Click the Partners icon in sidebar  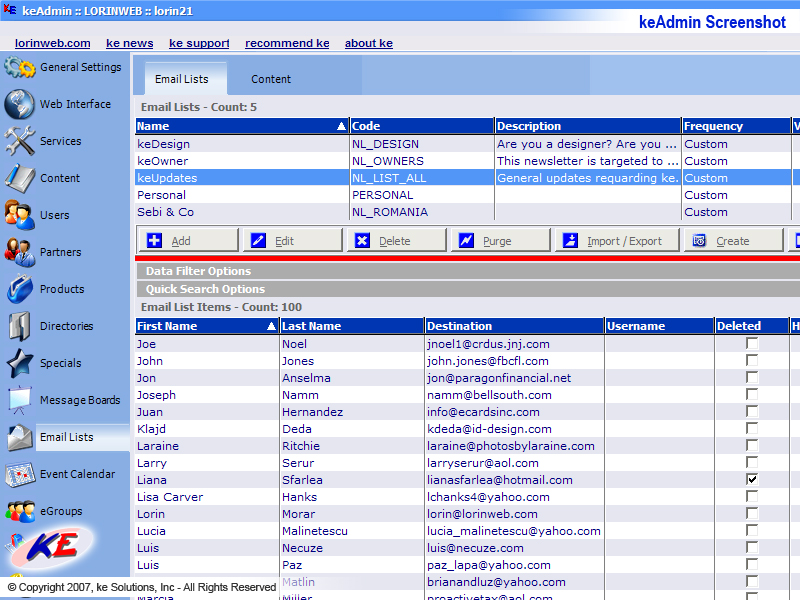[x=20, y=252]
